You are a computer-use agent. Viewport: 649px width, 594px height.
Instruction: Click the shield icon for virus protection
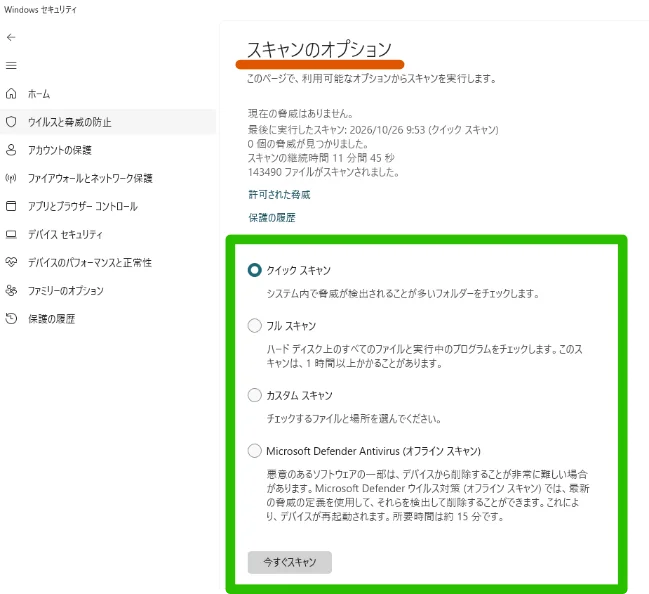tap(11, 122)
